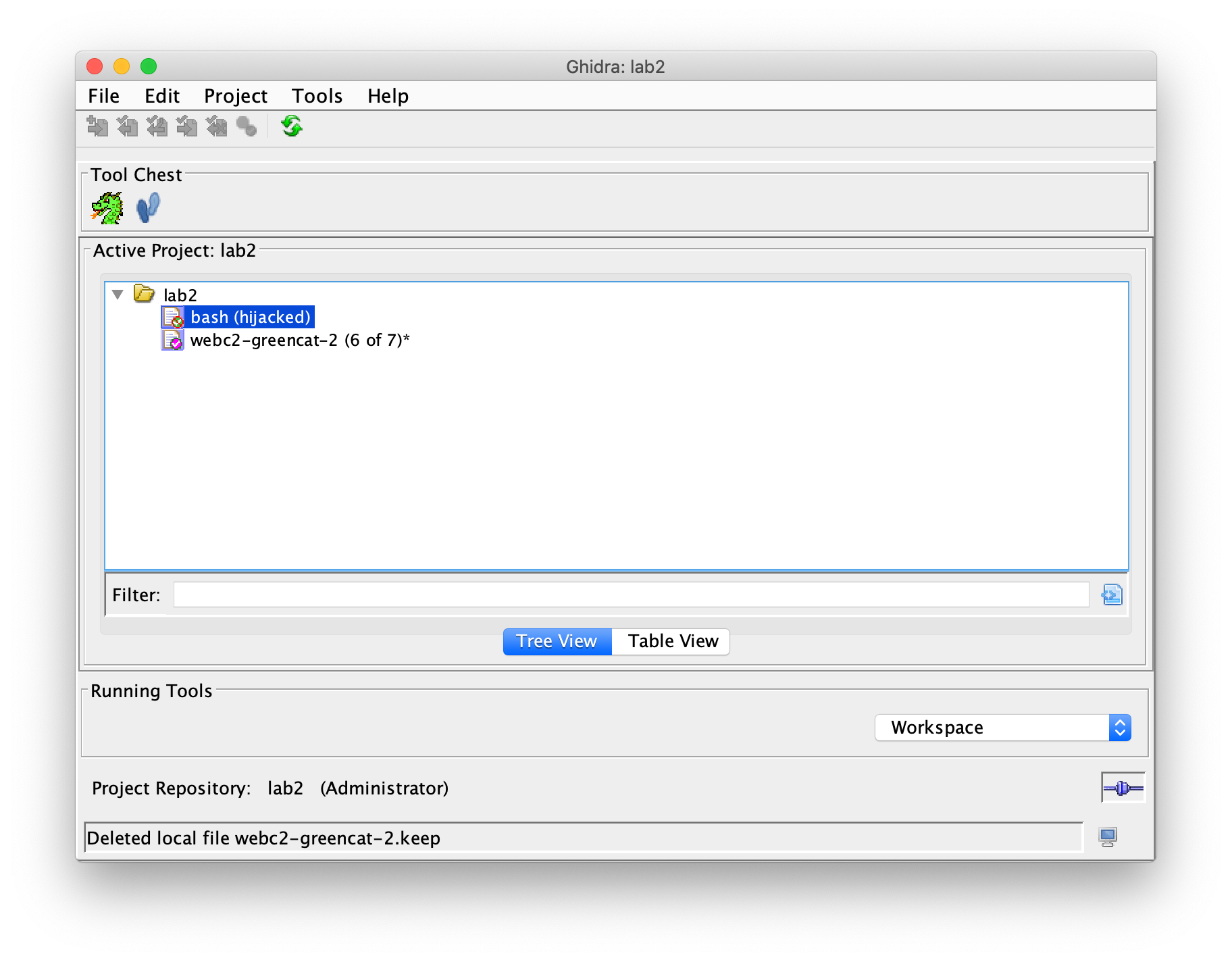Click the Update Checked Out File icon

(157, 126)
